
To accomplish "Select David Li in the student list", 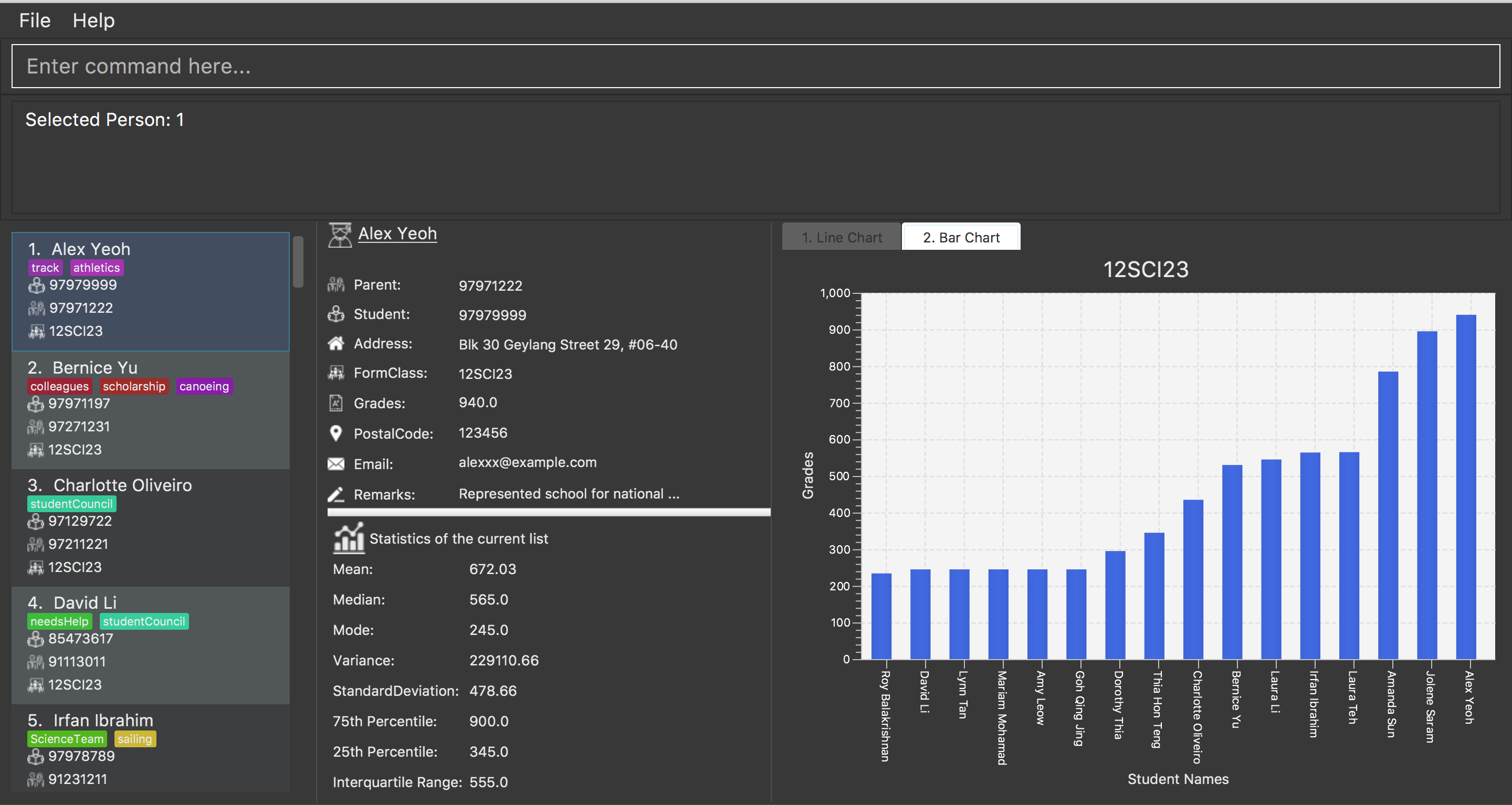I will (150, 645).
